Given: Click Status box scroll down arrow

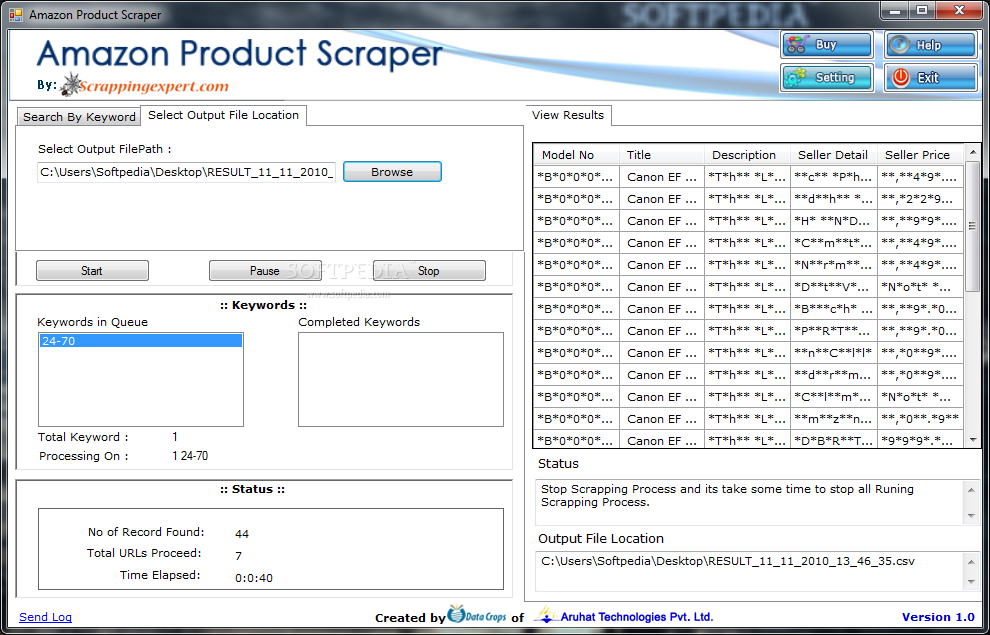Looking at the screenshot, I should point(971,516).
